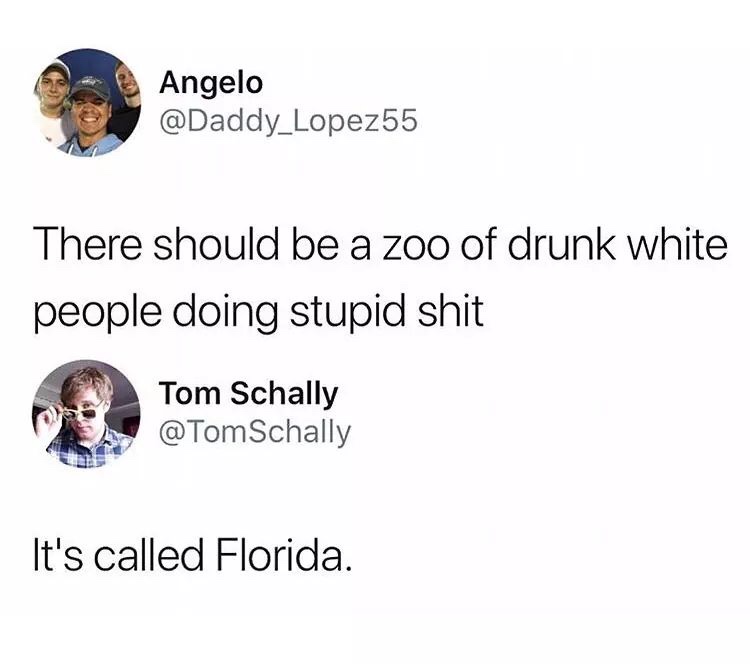This screenshot has height=664, width=750.
Task: Visit the @Daddy_Lopez55 handle
Action: click(x=288, y=121)
